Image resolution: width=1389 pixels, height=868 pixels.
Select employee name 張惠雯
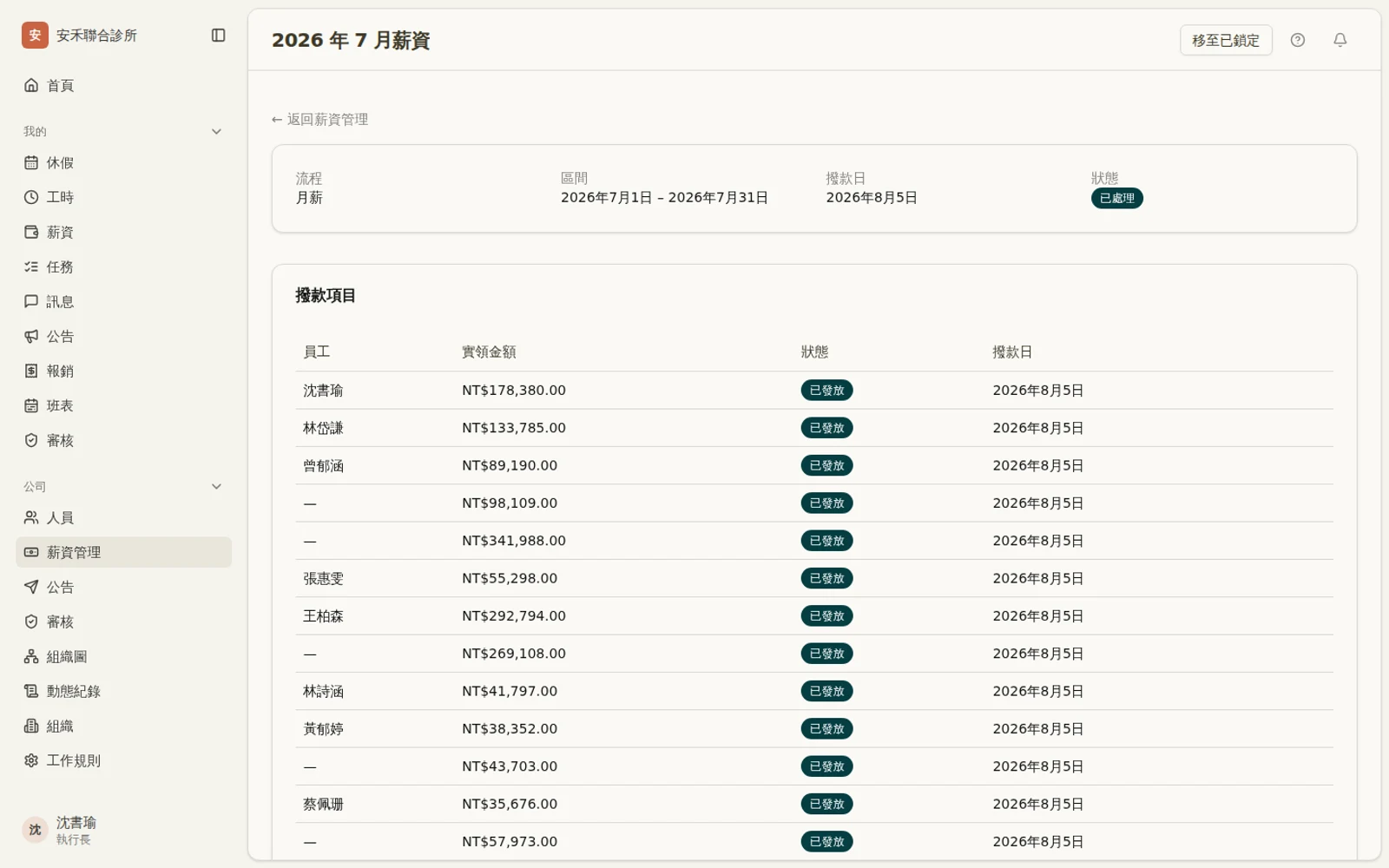coord(323,578)
